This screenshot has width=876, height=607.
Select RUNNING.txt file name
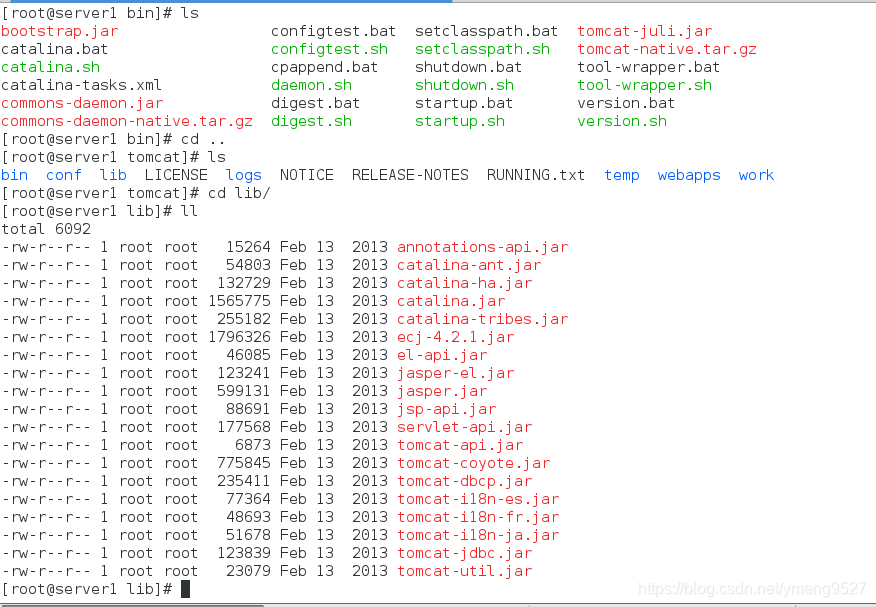click(536, 175)
